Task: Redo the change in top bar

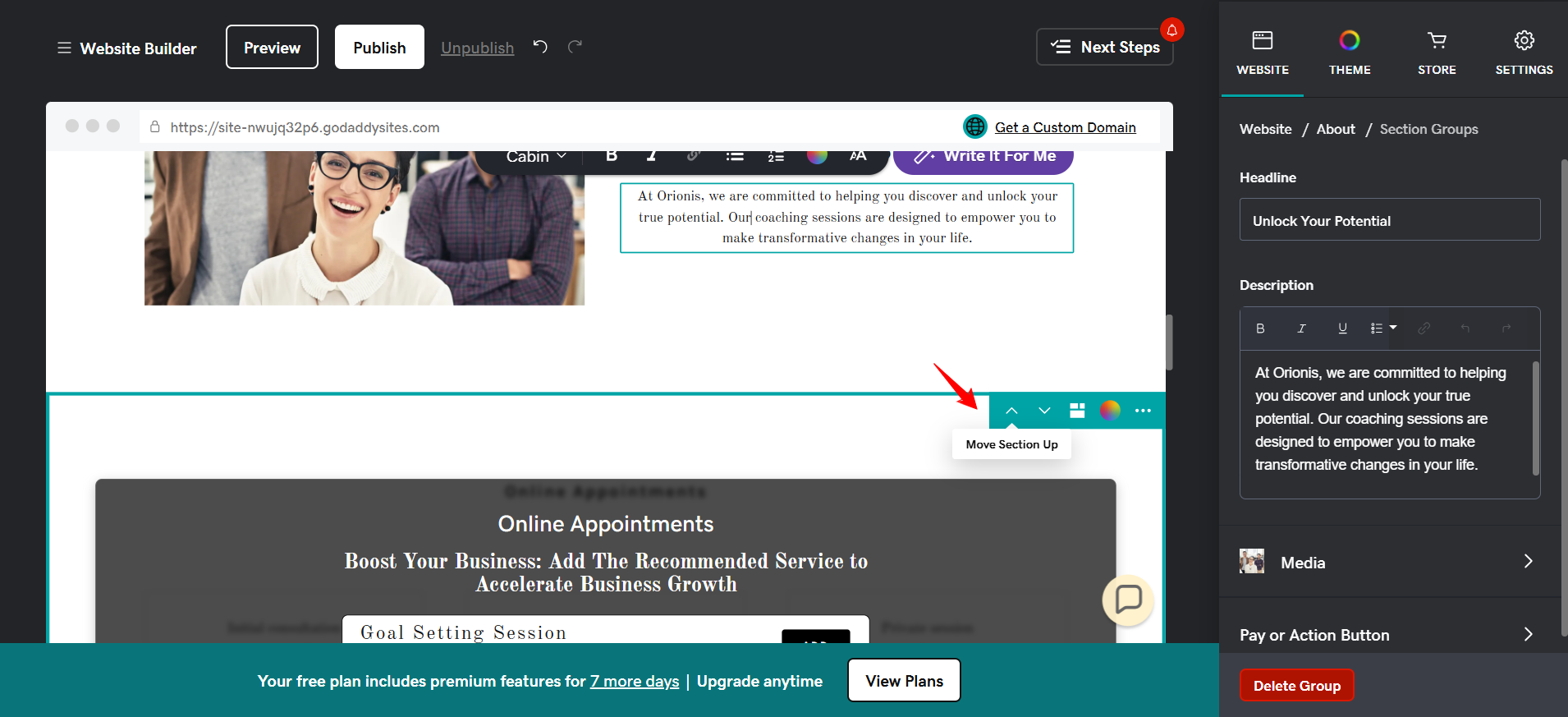Action: tap(575, 47)
